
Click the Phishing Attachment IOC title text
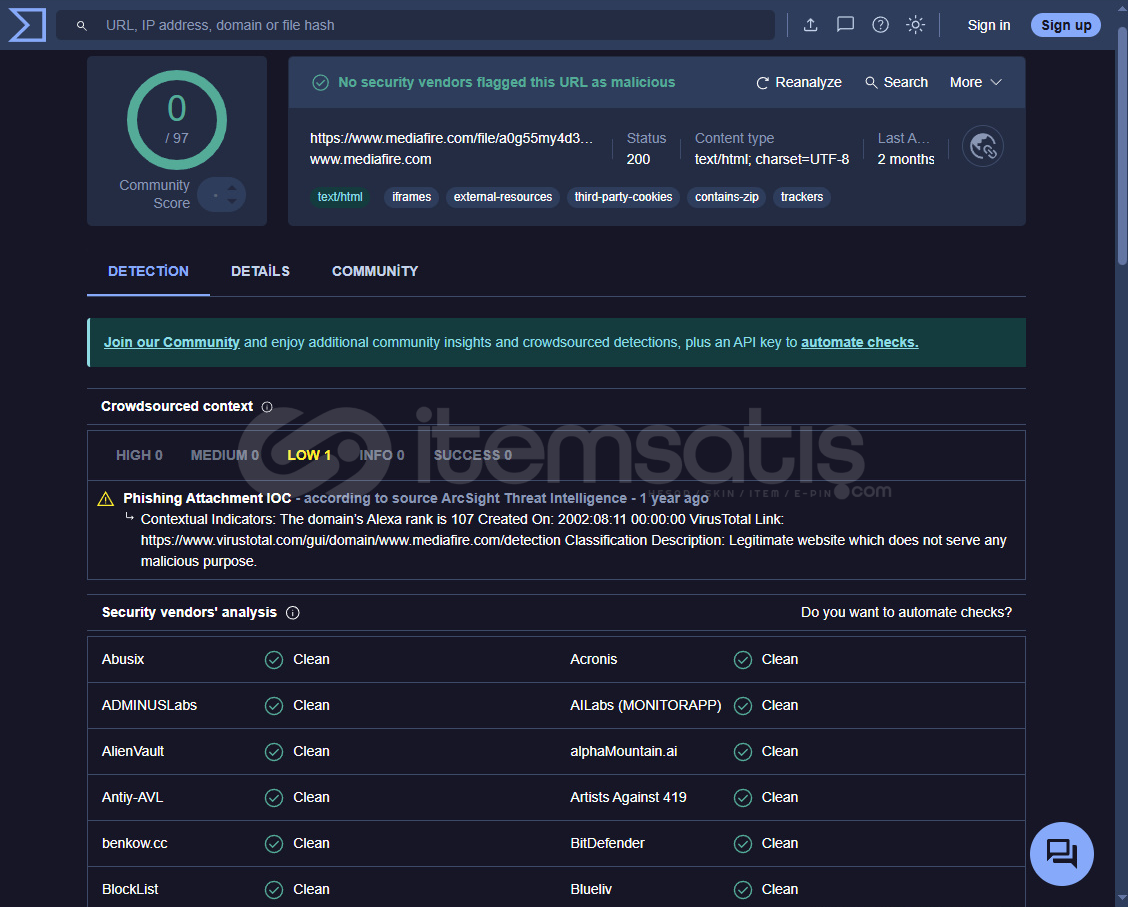207,498
